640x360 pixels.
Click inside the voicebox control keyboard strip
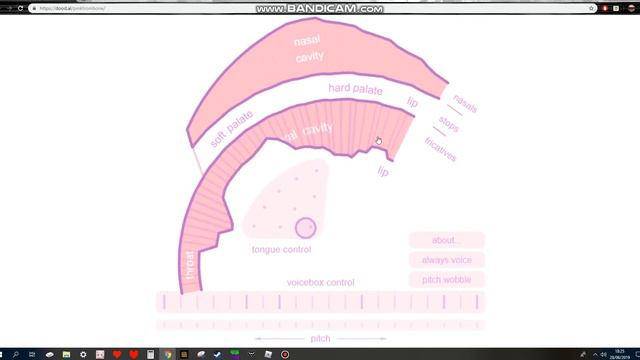320,302
